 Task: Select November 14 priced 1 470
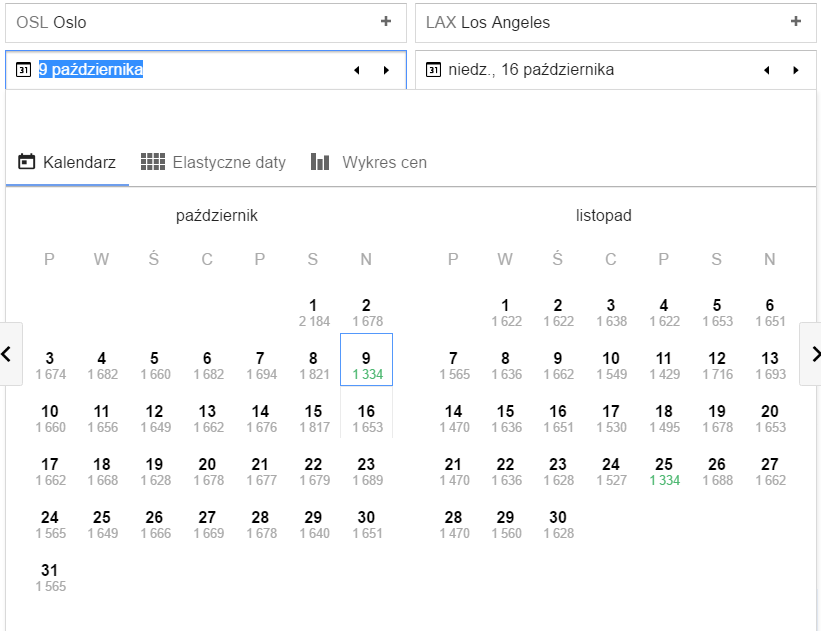tap(453, 418)
